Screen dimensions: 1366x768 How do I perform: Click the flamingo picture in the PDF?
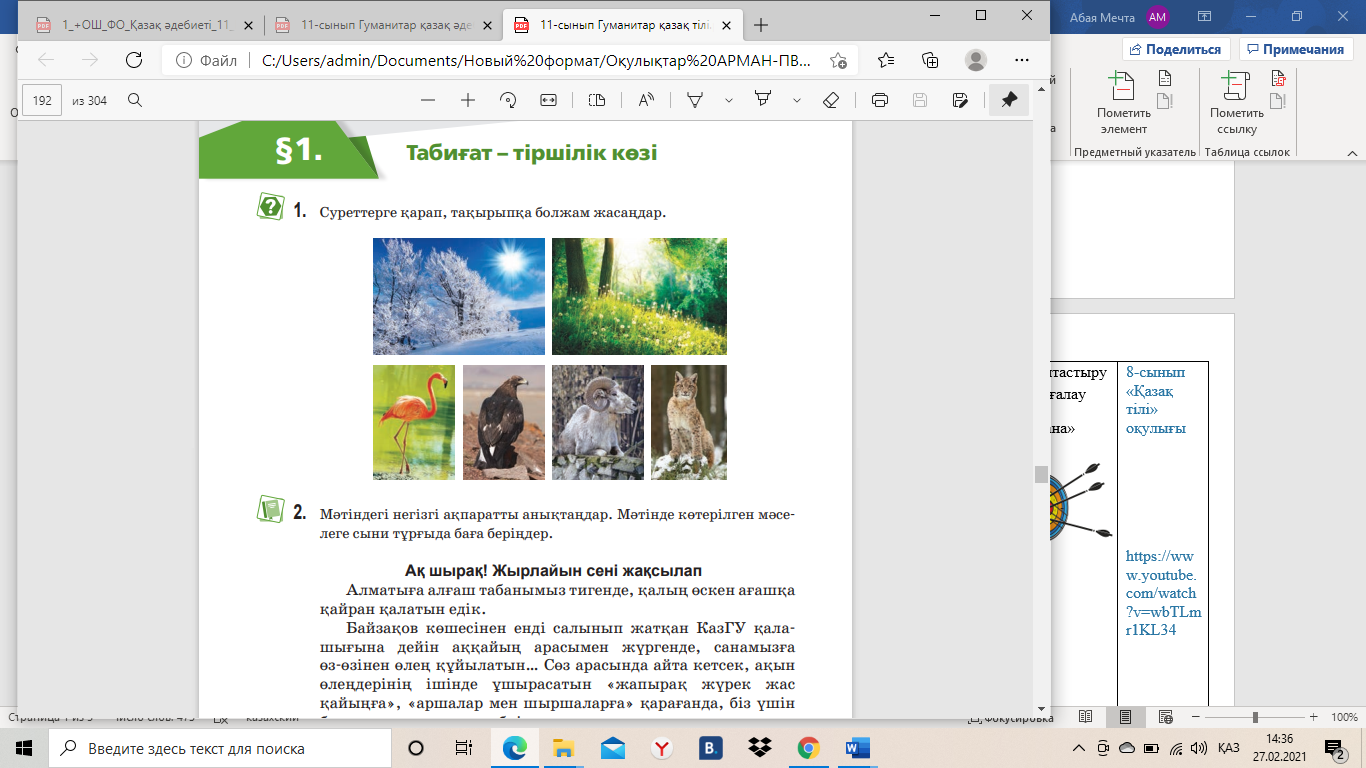(414, 423)
